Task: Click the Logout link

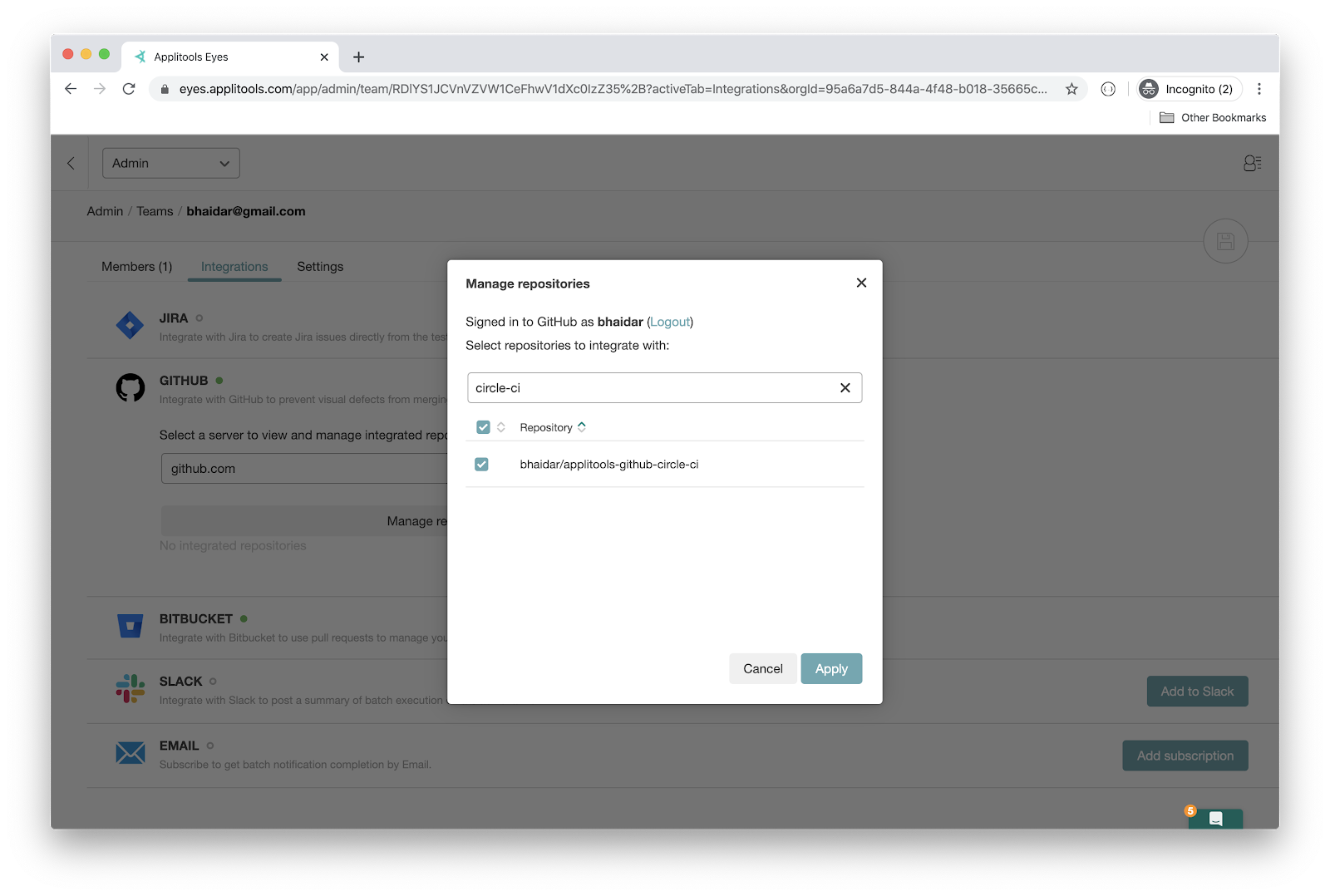Action: (670, 322)
